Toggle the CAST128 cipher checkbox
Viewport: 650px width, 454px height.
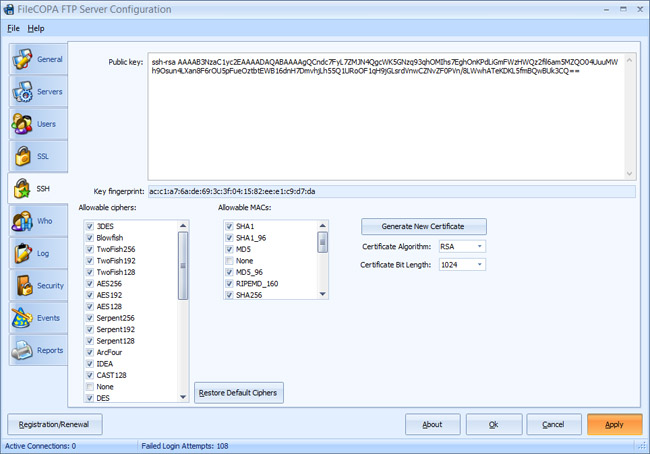pyautogui.click(x=90, y=375)
